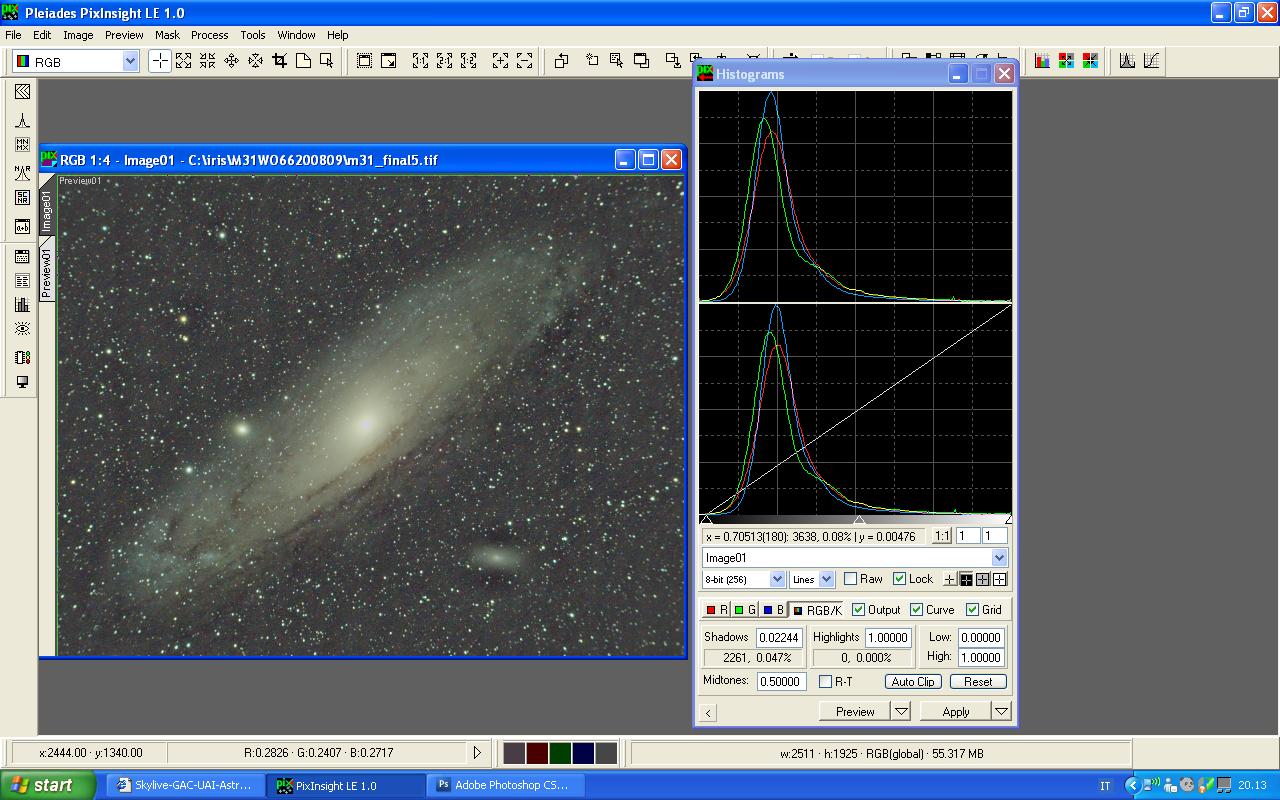
Task: Toggle the Curve checkbox
Action: point(916,610)
